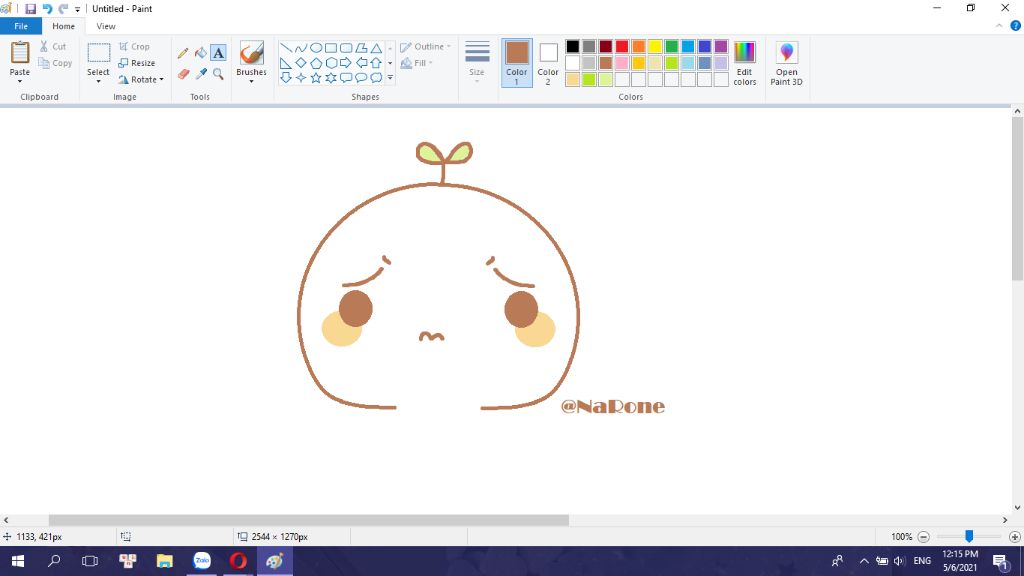The width and height of the screenshot is (1024, 576).
Task: Open File Explorer from the taskbar
Action: (x=165, y=561)
